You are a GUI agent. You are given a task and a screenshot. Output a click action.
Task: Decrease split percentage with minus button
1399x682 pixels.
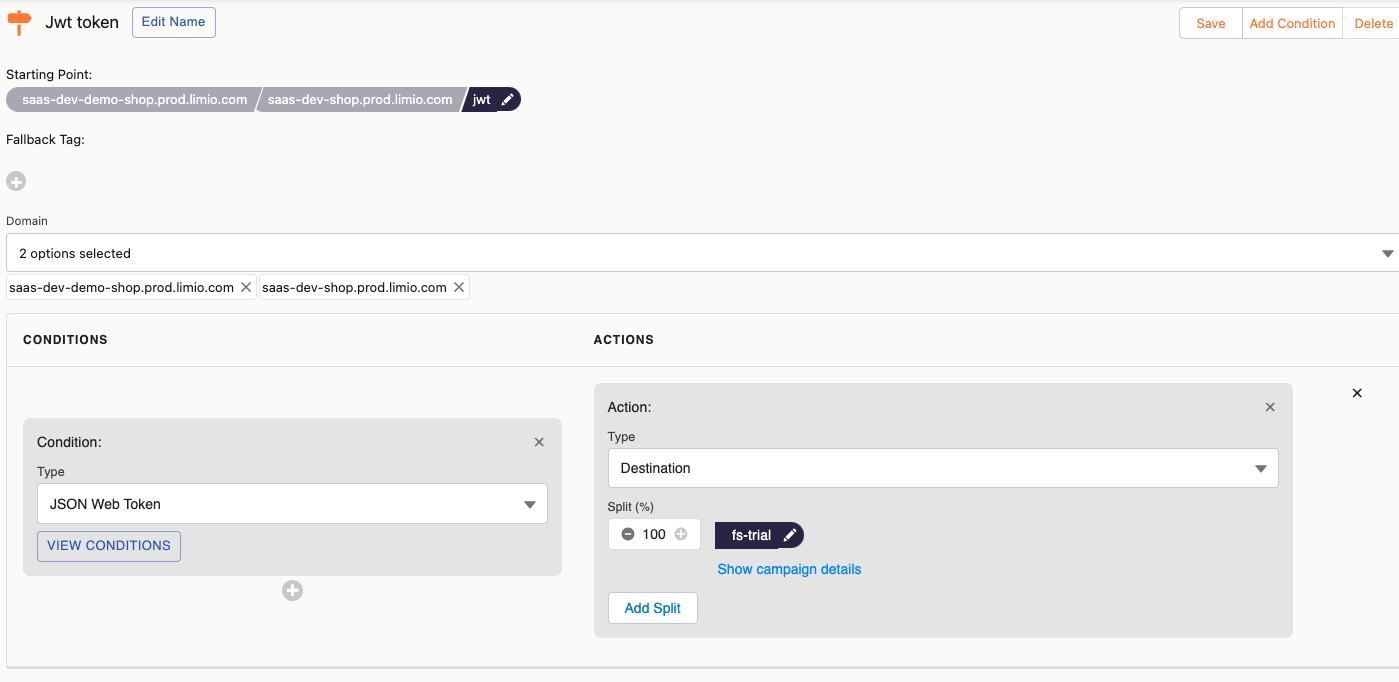[628, 534]
